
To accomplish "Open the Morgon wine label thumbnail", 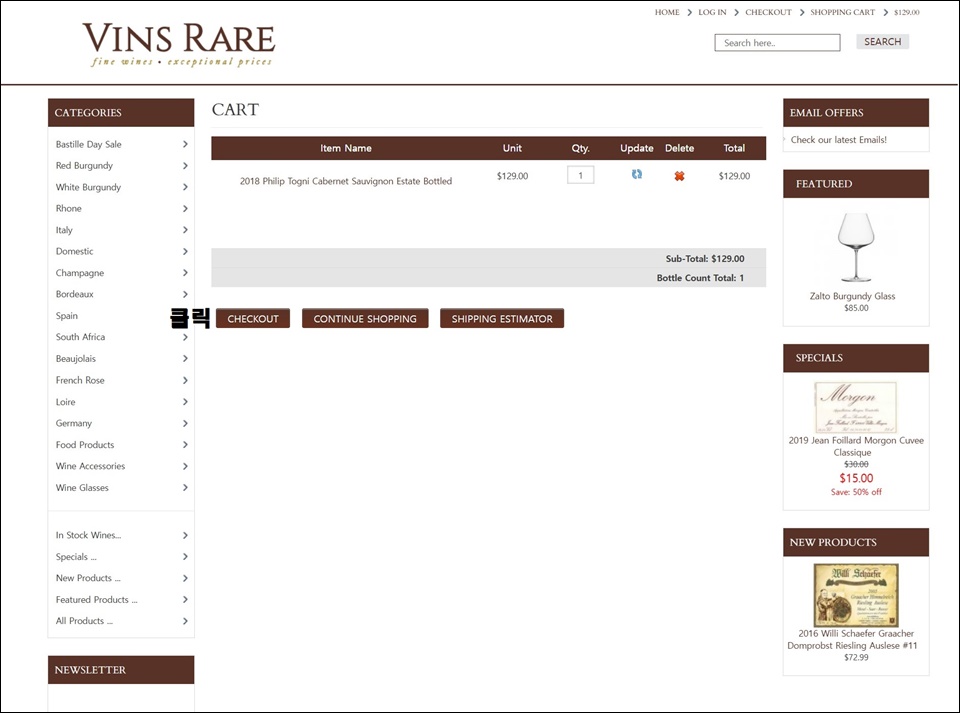I will pos(855,407).
